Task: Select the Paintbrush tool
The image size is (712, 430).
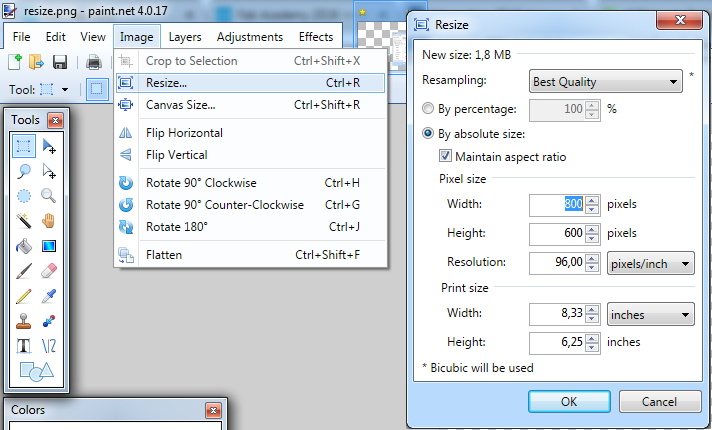Action: pos(24,271)
